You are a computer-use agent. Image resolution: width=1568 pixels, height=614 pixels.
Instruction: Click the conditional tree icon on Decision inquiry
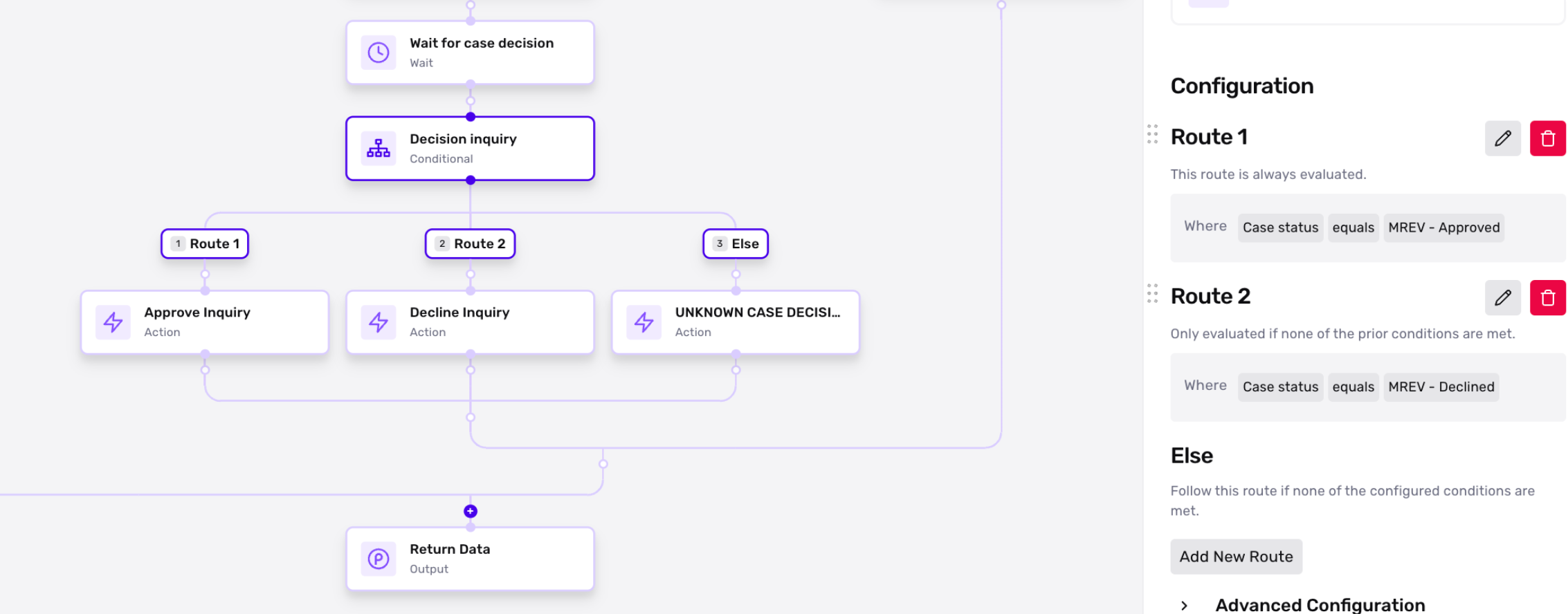click(379, 149)
